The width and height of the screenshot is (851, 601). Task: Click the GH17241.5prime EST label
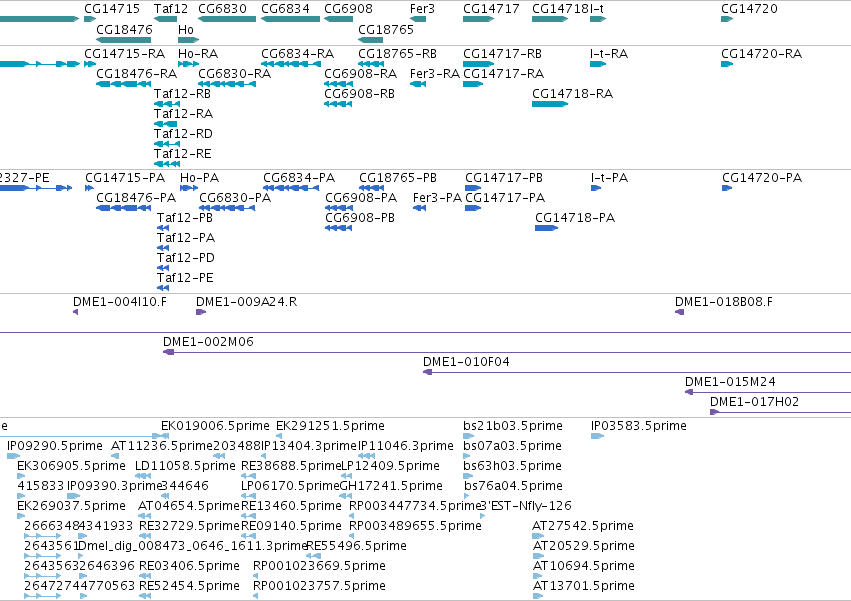pyautogui.click(x=391, y=485)
